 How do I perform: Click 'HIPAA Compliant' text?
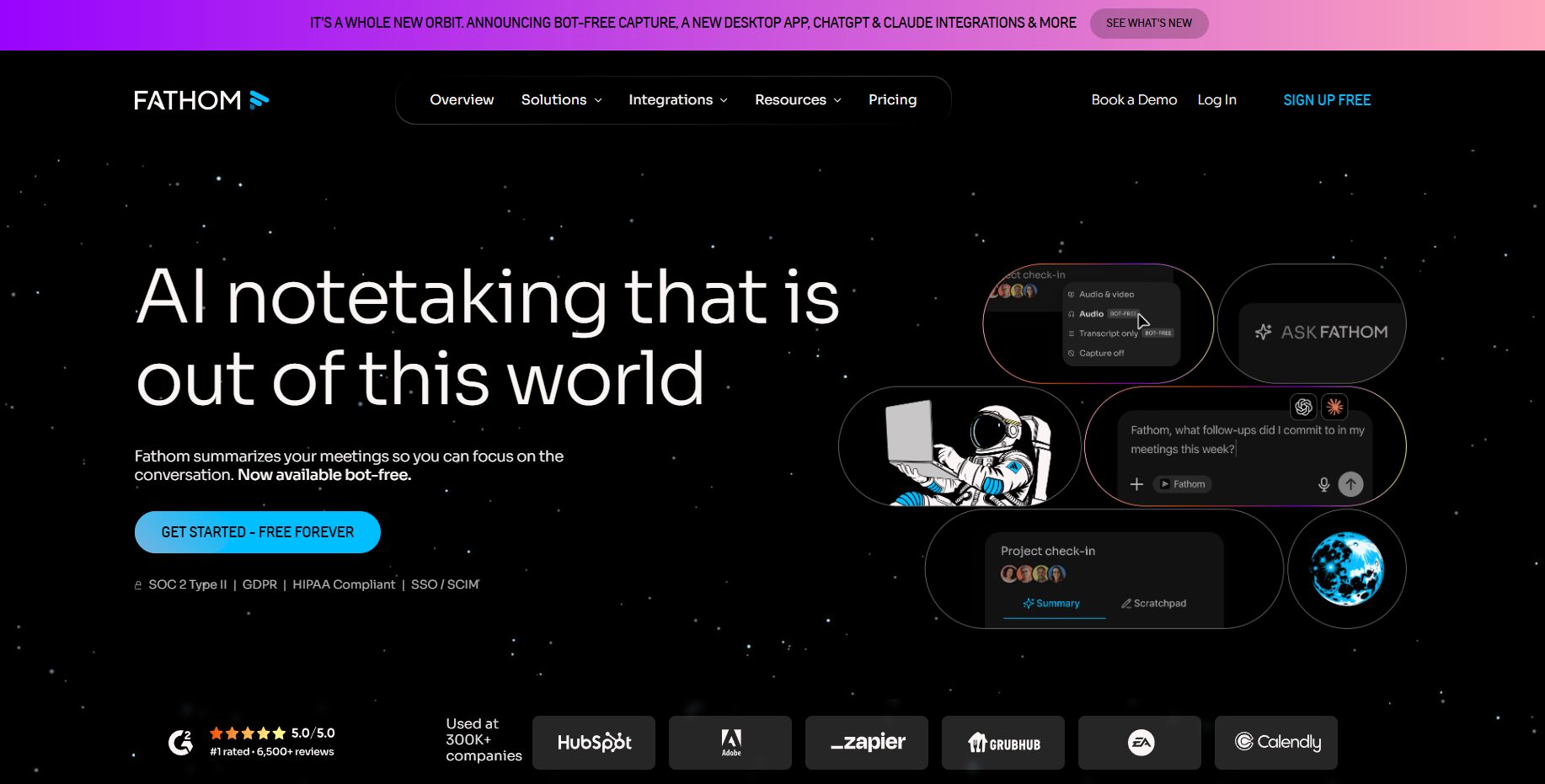click(x=344, y=584)
